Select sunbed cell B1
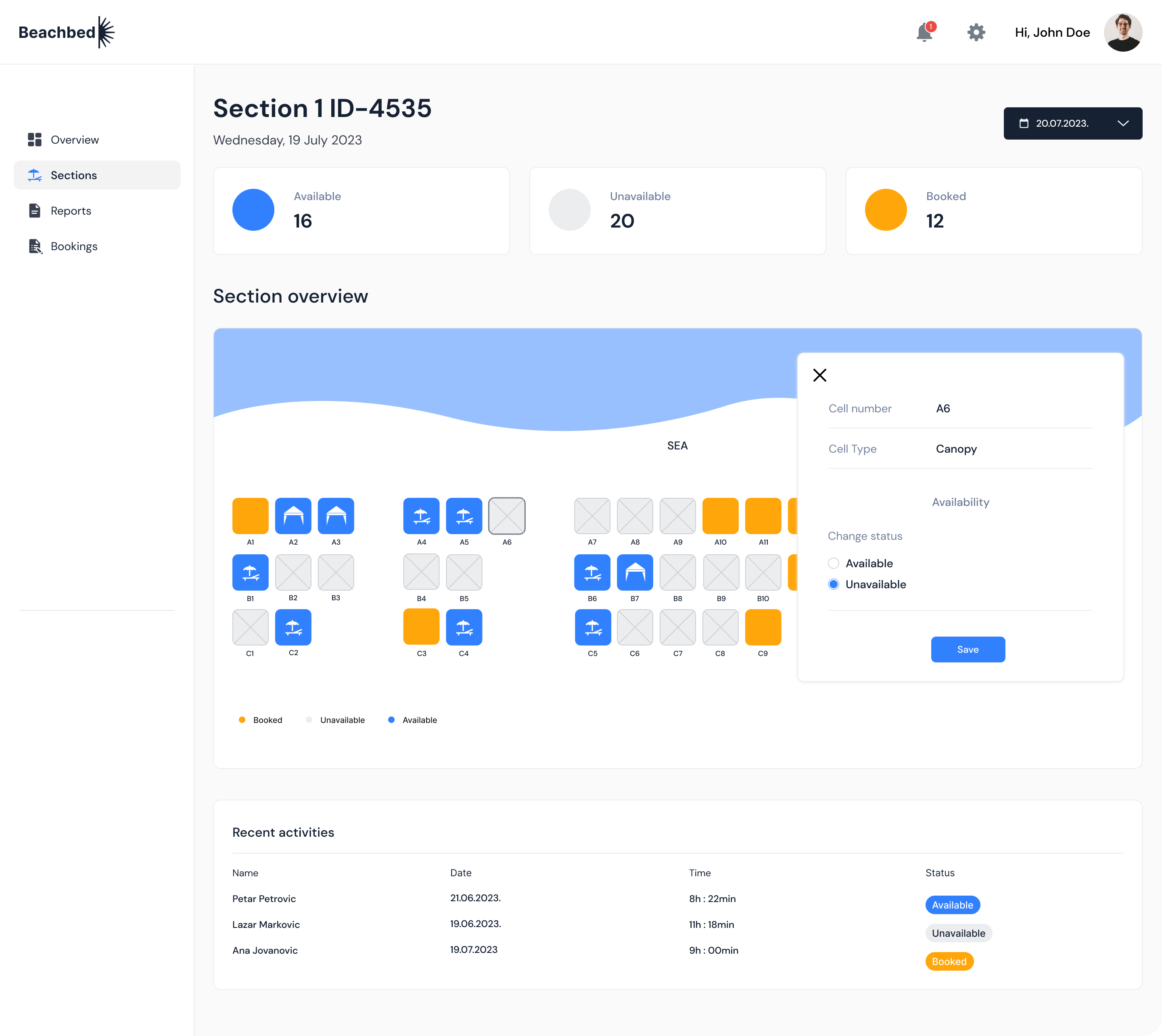The image size is (1162, 1036). tap(251, 572)
